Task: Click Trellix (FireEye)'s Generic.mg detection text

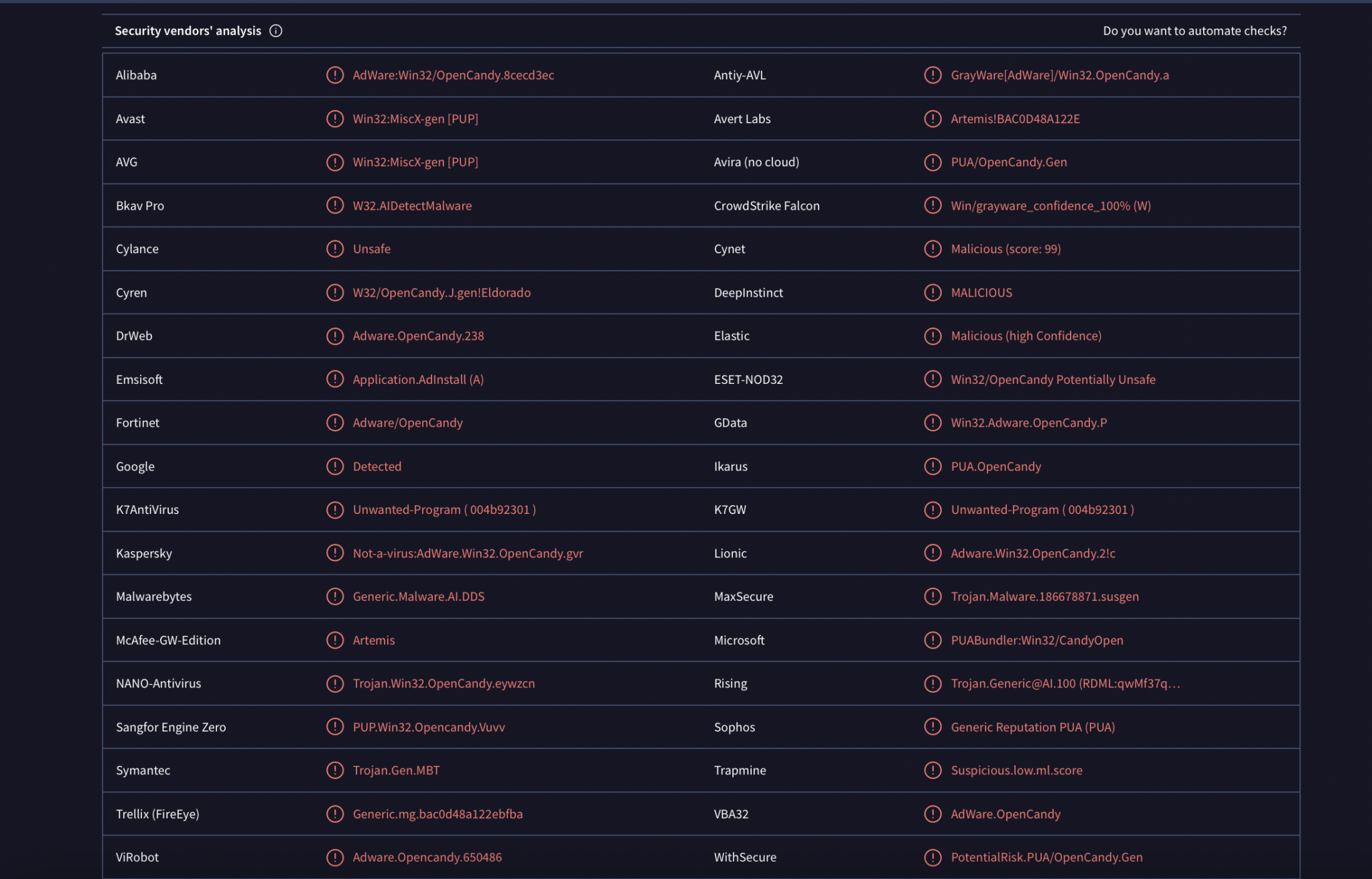Action: 437,814
